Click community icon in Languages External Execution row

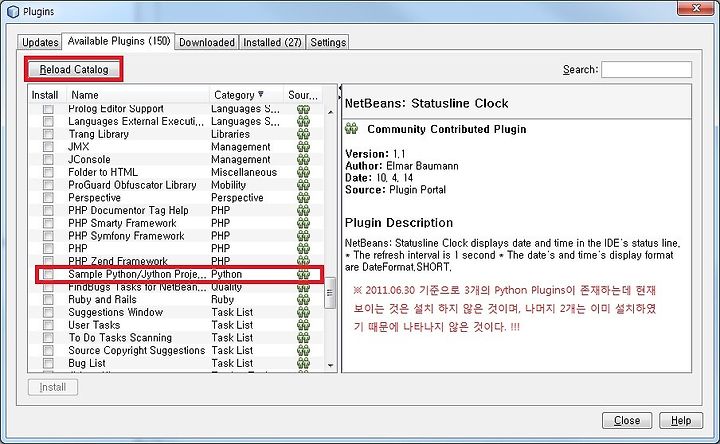click(x=304, y=121)
